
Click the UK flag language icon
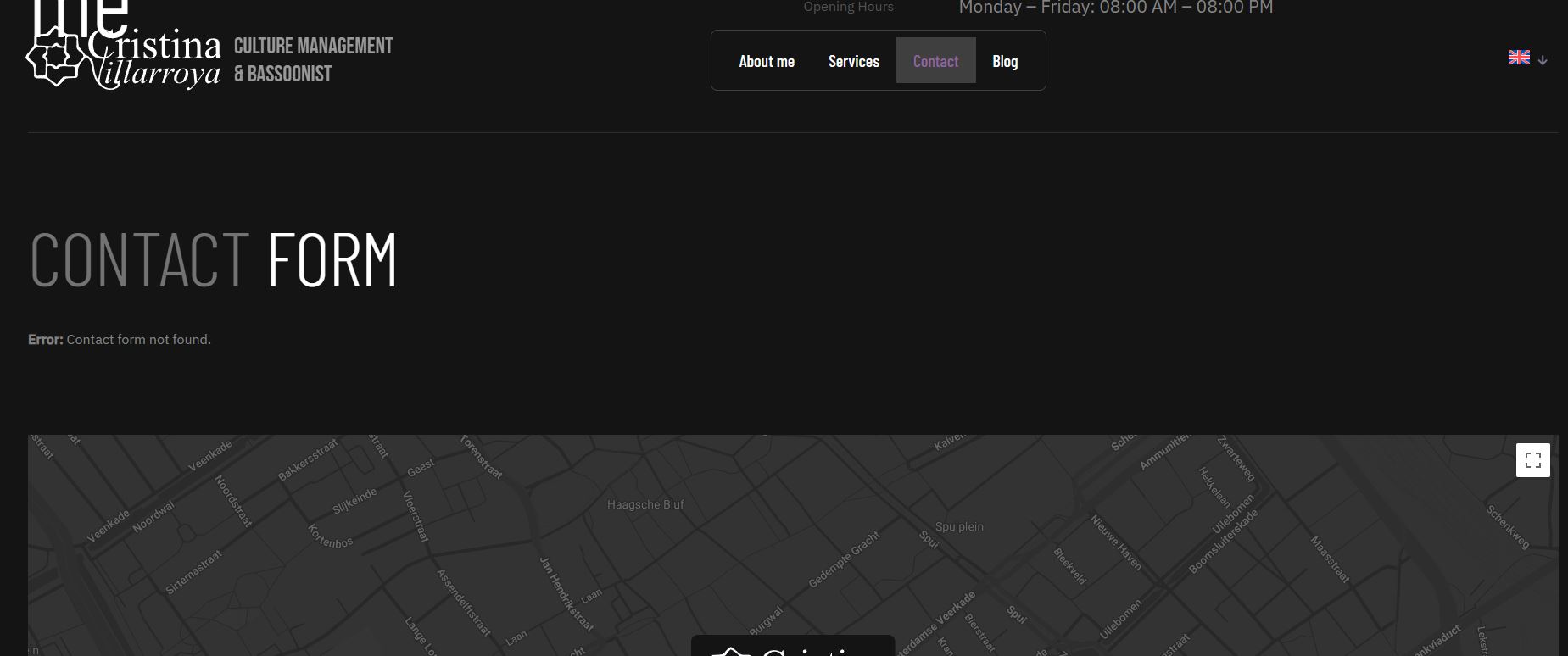tap(1518, 58)
